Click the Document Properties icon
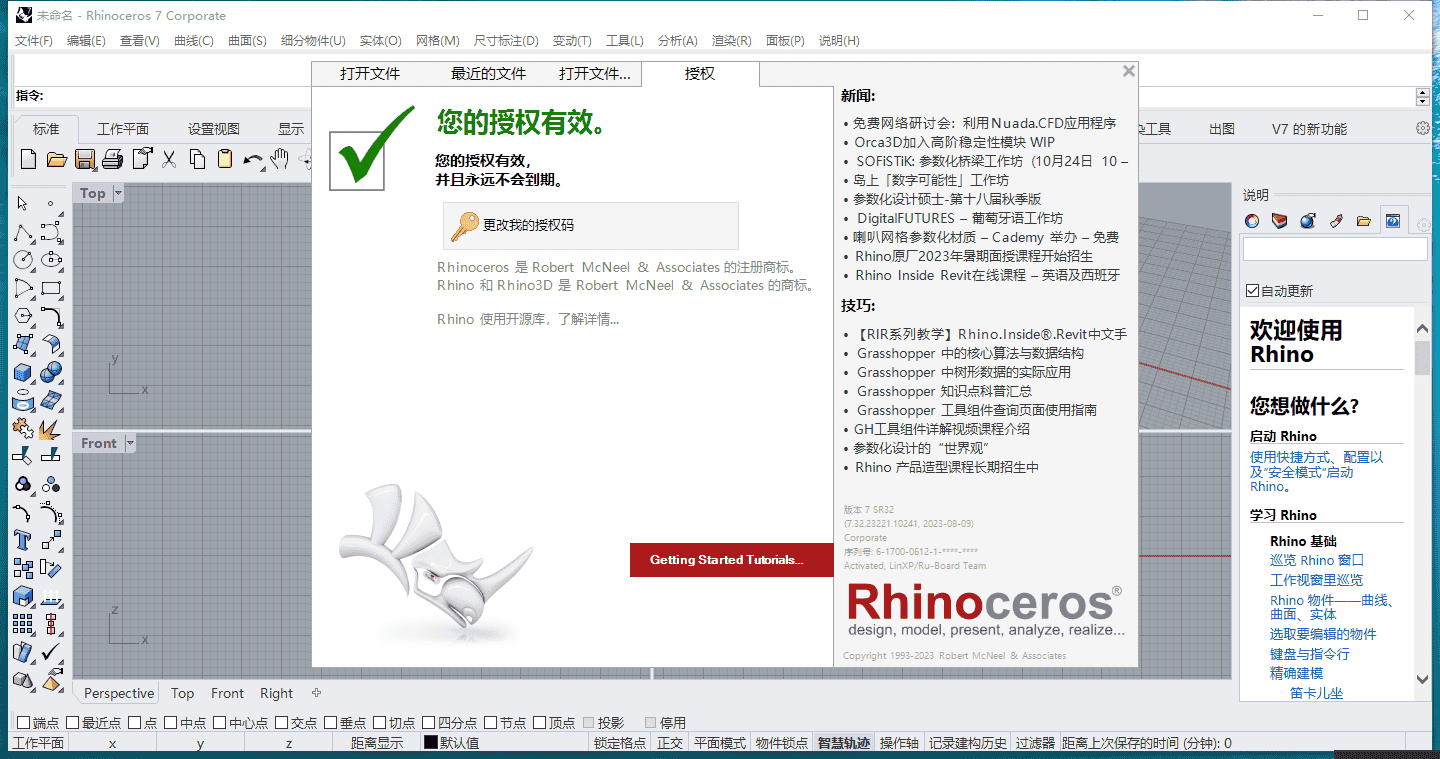The width and height of the screenshot is (1440, 759). [x=141, y=158]
